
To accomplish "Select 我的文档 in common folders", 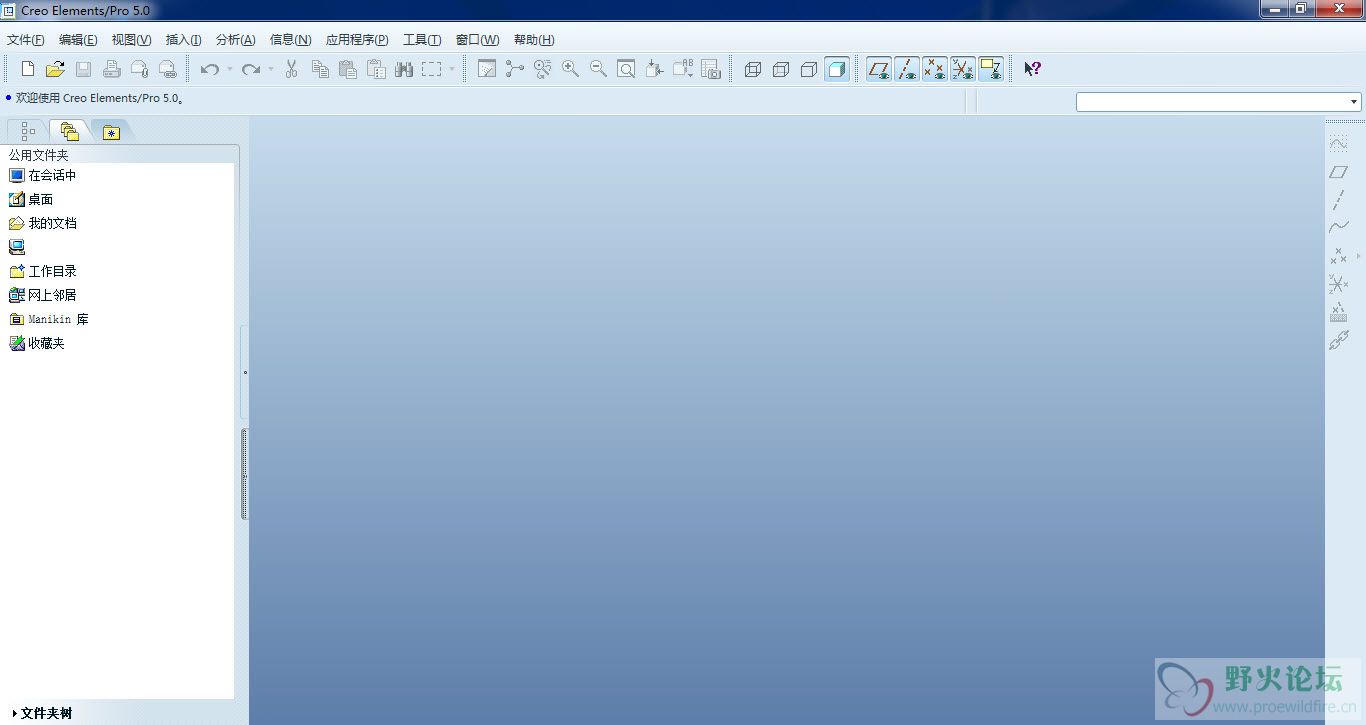I will tap(42, 223).
